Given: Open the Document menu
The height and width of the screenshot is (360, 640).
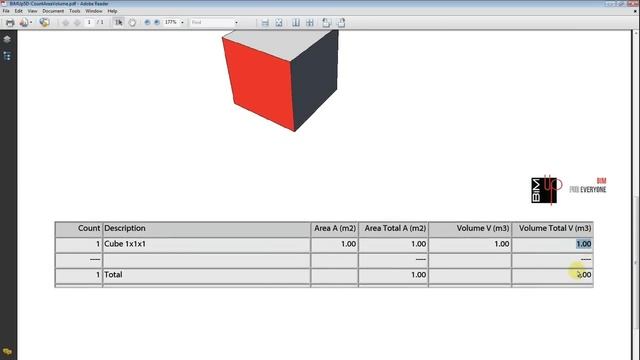Looking at the screenshot, I should (x=53, y=11).
